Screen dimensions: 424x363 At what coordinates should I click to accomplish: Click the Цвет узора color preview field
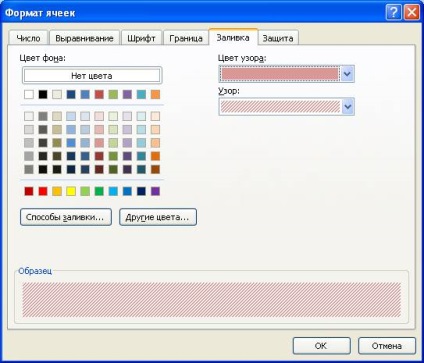point(280,74)
